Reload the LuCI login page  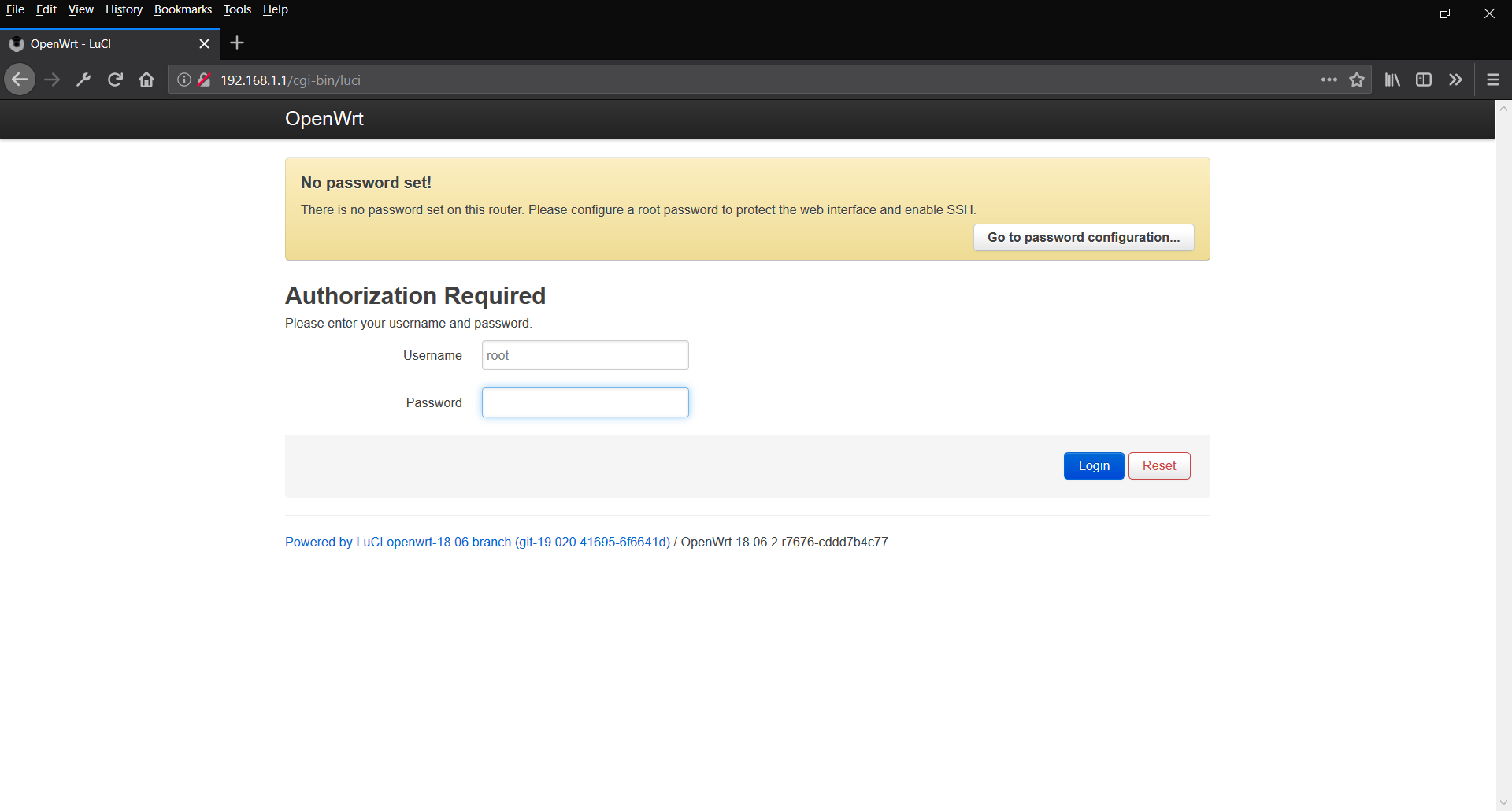pyautogui.click(x=115, y=79)
